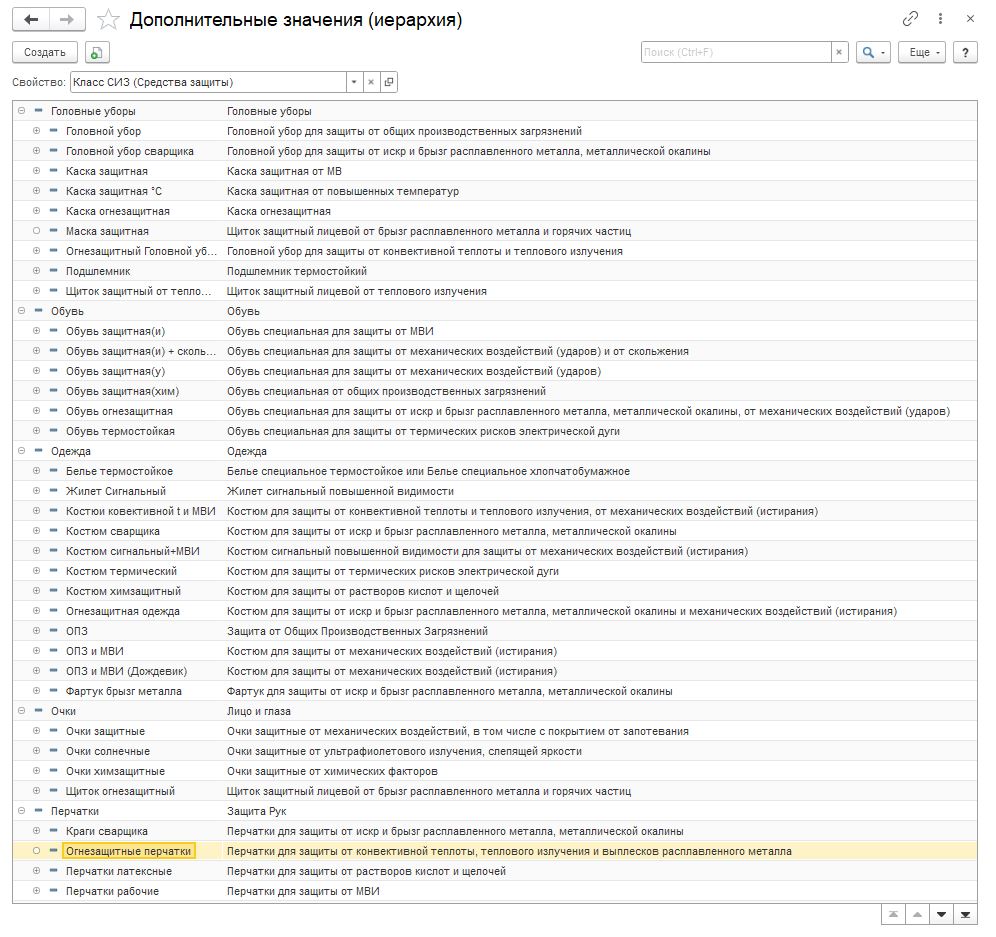Screen dimensions: 996x937
Task: Click description 'Лицо и глаза'
Action: click(x=259, y=711)
